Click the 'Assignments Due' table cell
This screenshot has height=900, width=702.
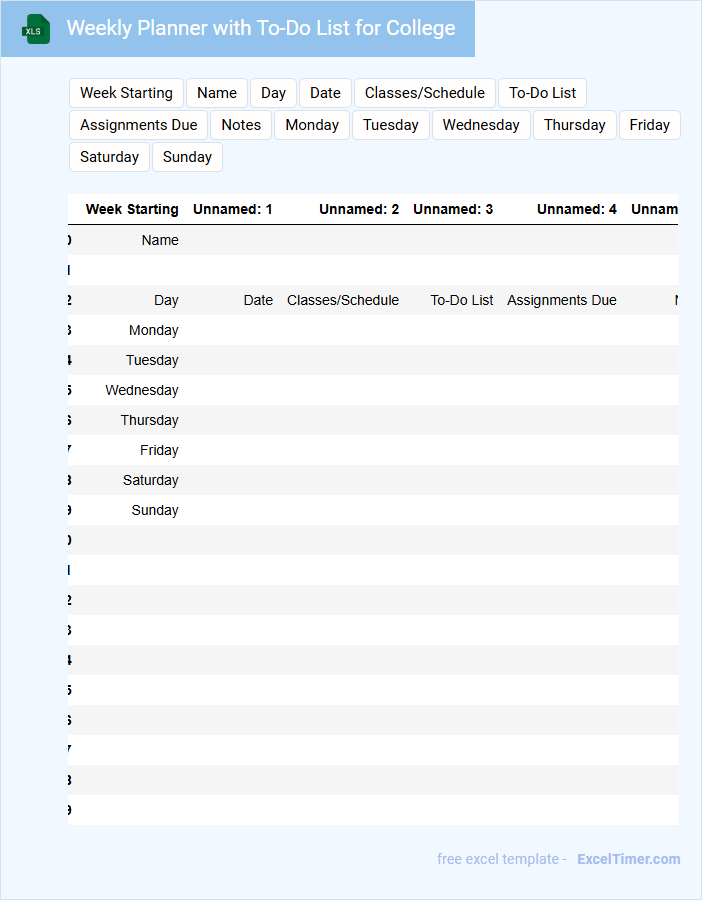(561, 300)
